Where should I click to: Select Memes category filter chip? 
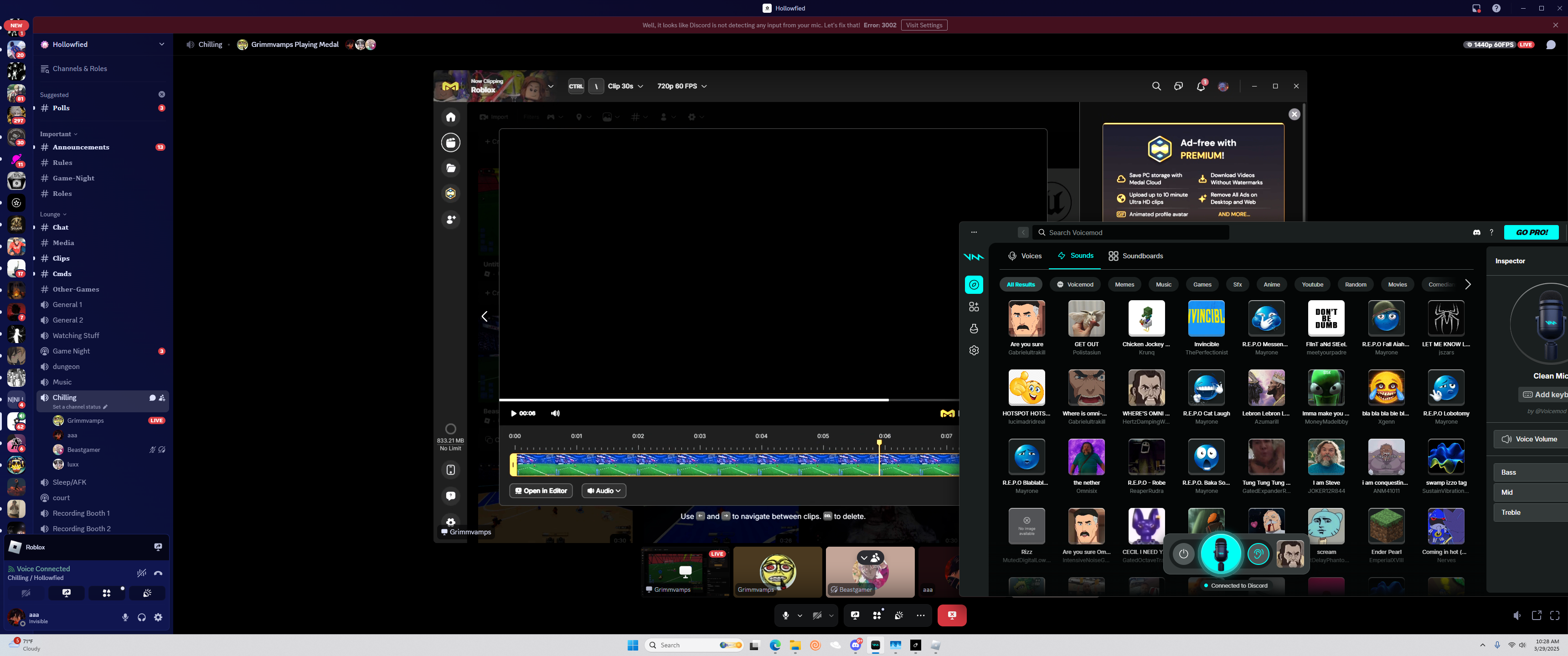(1124, 284)
